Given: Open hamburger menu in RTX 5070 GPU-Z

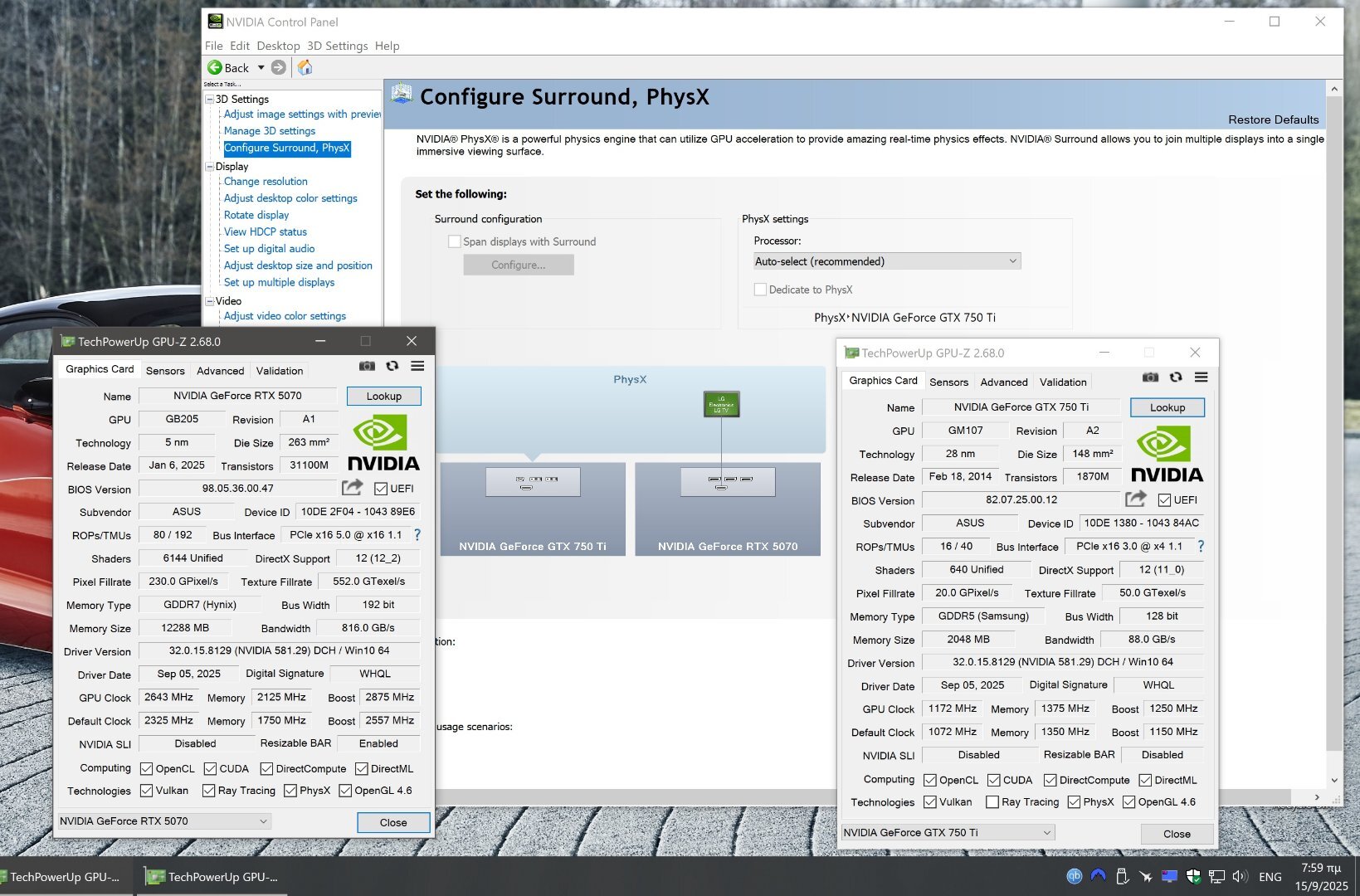Looking at the screenshot, I should tap(417, 366).
